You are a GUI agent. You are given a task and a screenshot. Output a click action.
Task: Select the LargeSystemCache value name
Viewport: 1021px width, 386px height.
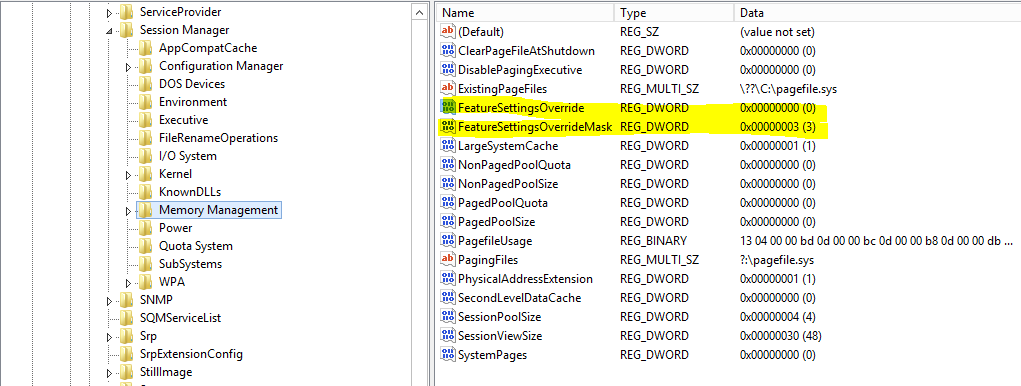click(x=509, y=146)
